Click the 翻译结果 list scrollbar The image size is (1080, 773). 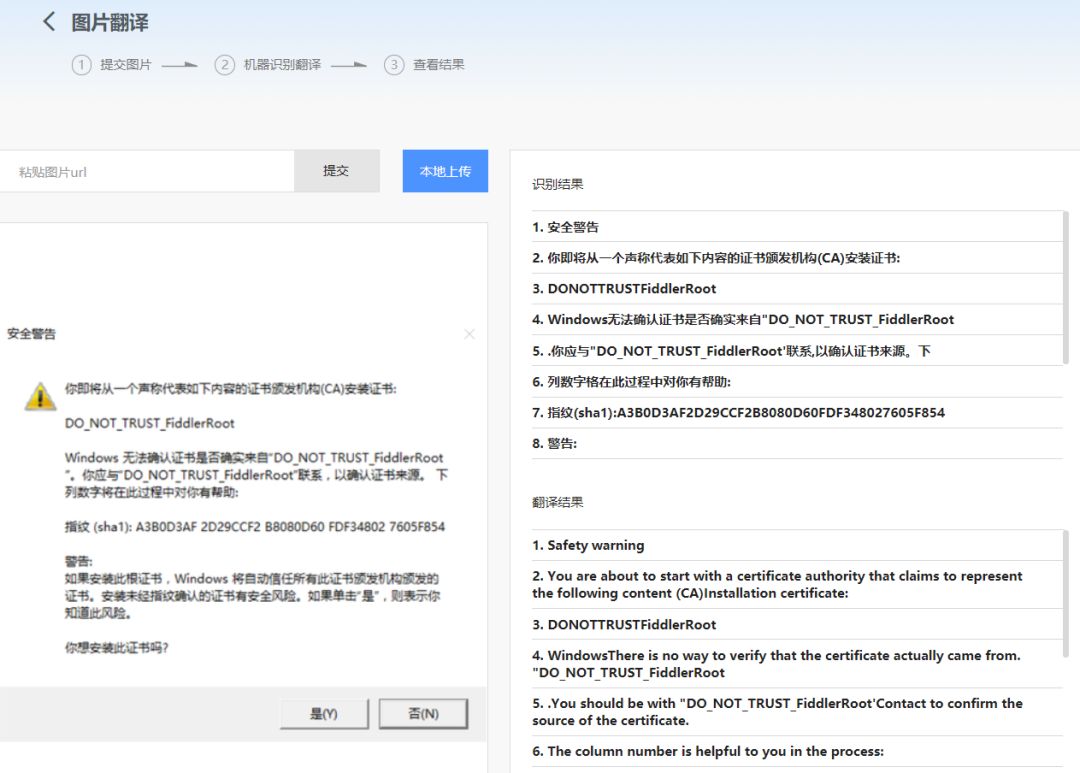tap(1066, 593)
